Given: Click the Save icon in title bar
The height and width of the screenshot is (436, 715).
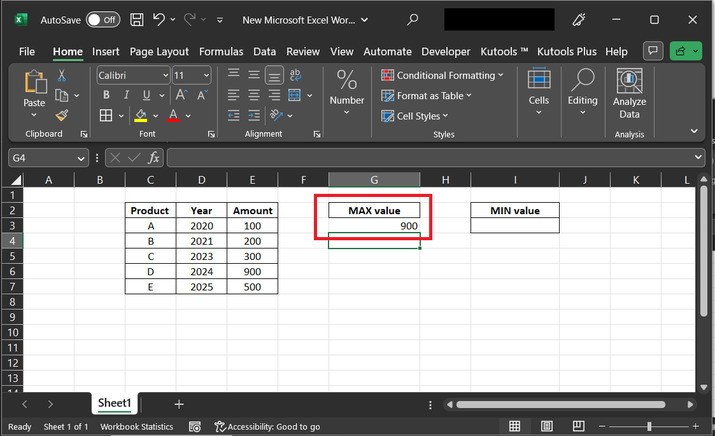Looking at the screenshot, I should [136, 19].
